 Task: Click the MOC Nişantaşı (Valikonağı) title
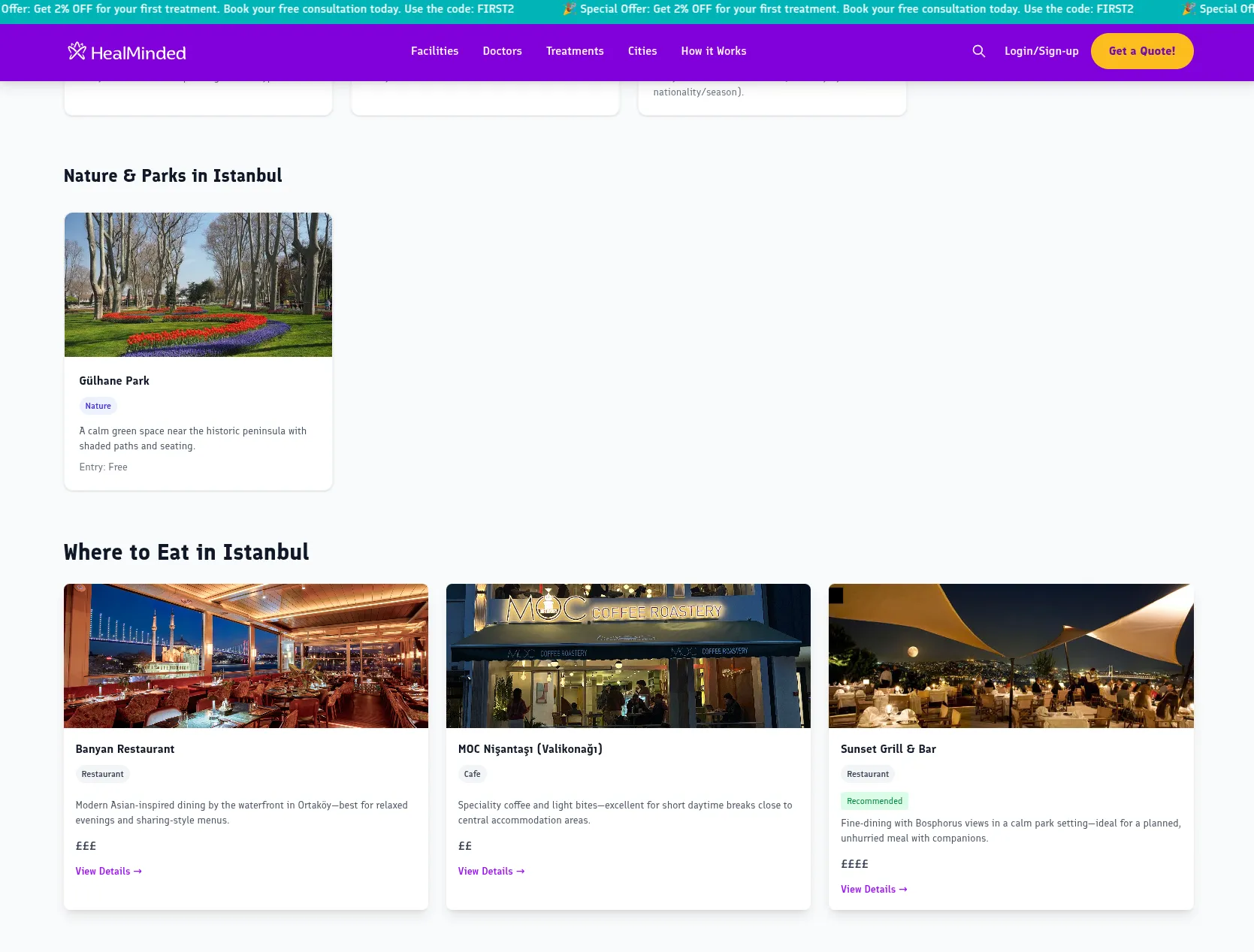point(530,749)
